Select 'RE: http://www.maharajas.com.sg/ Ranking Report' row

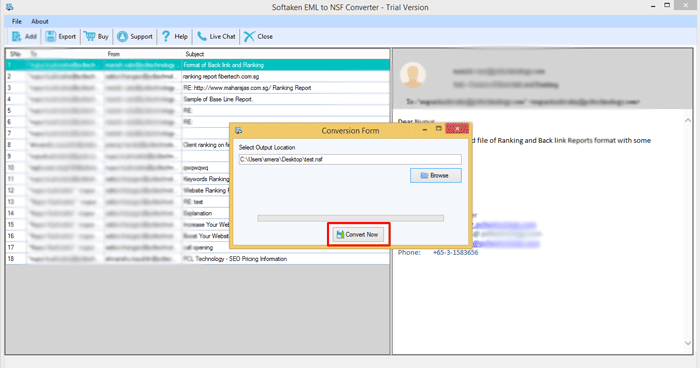pos(197,88)
